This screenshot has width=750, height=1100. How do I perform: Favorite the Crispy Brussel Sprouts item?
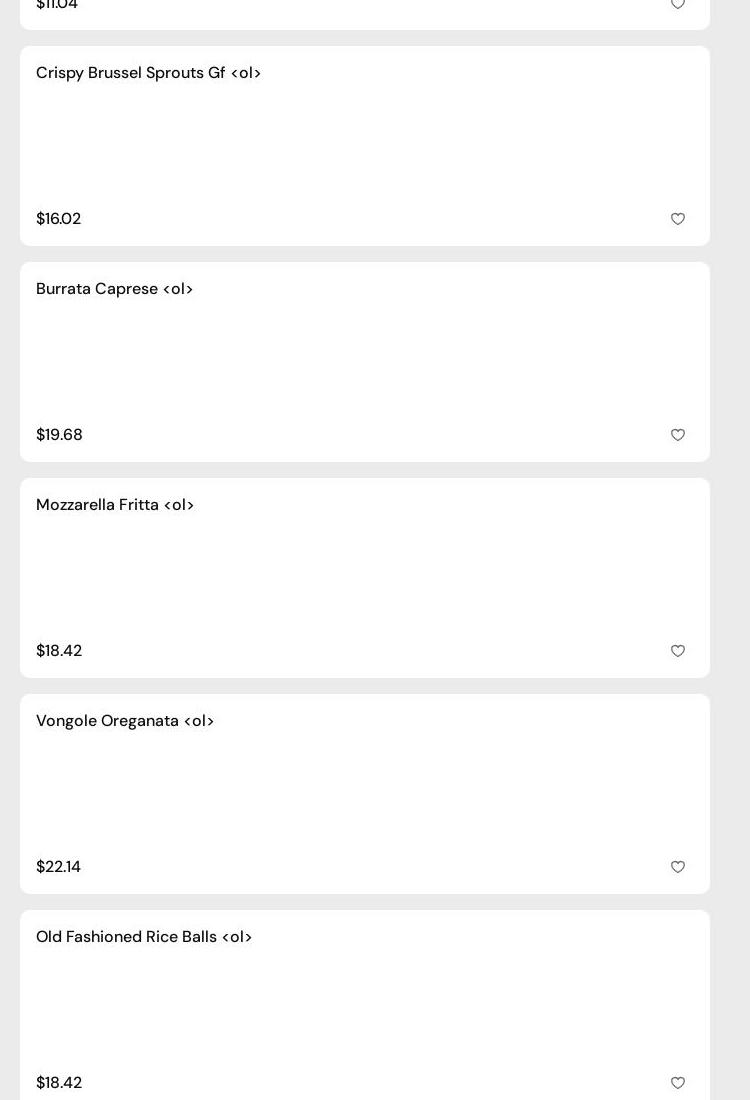(x=678, y=219)
